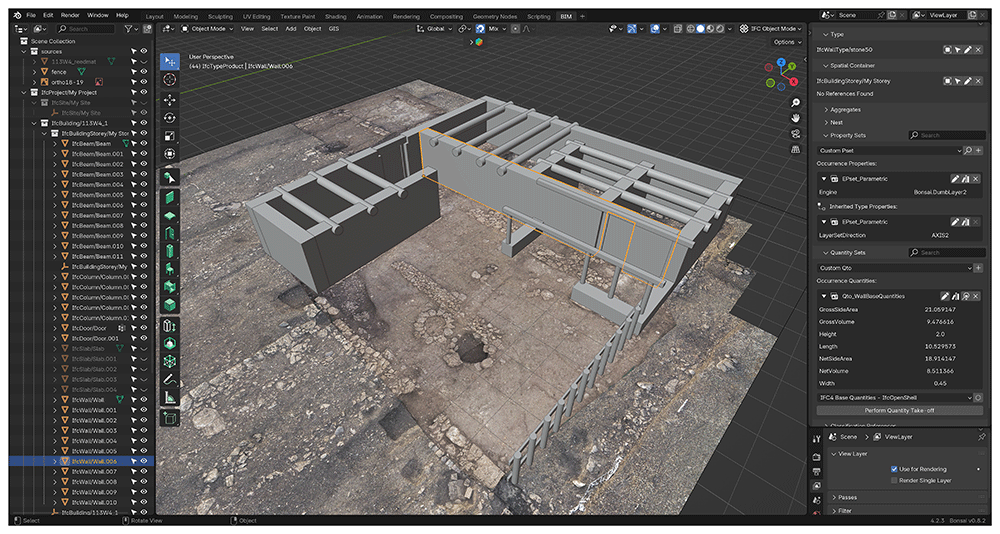Viewport: 1000px width, 534px height.
Task: Remove Occurrence EPset_Parametric with X
Action: (x=976, y=179)
